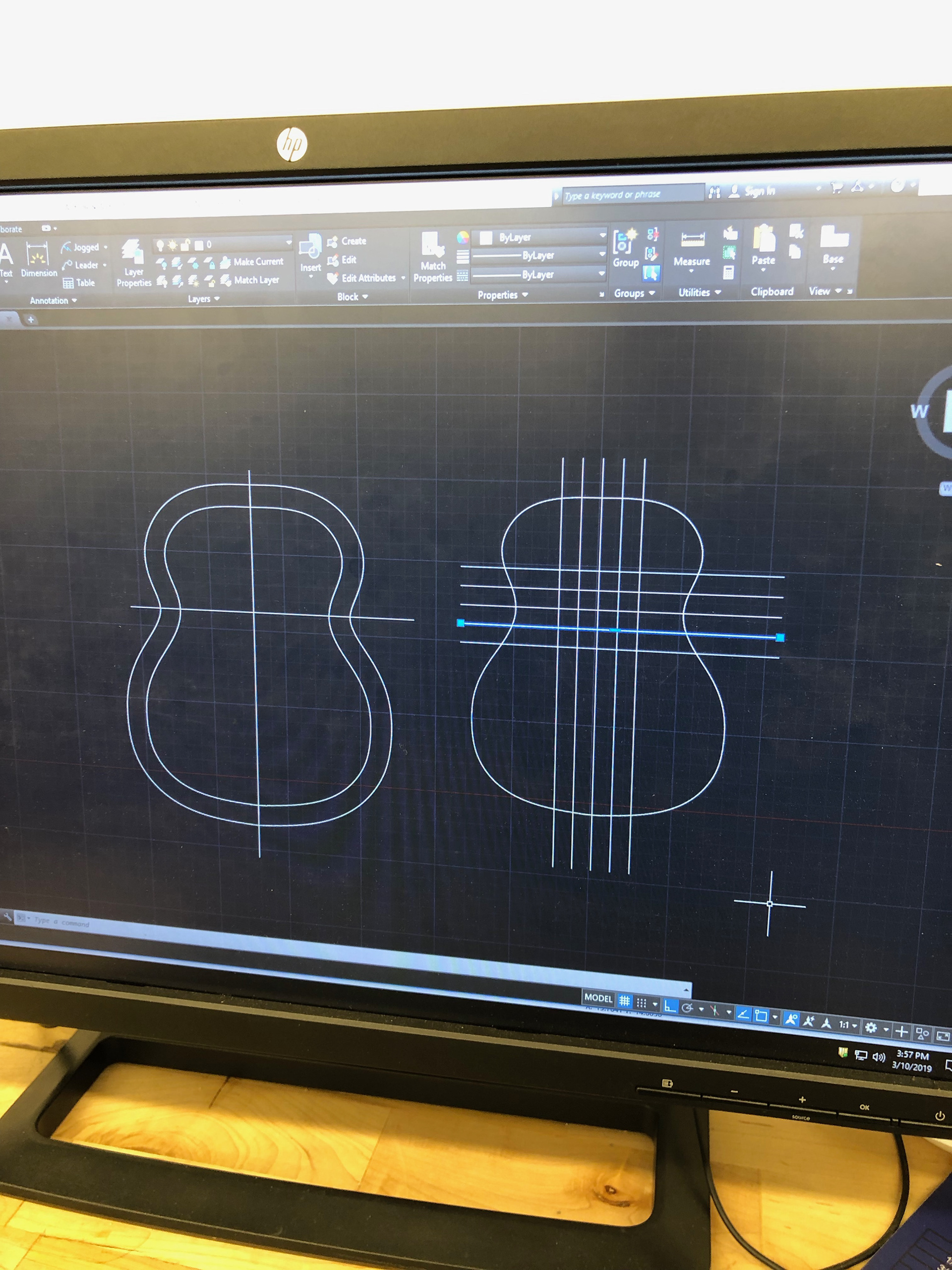Image resolution: width=952 pixels, height=1270 pixels.
Task: Open annotation scale 1:1 dropdown
Action: [848, 1025]
